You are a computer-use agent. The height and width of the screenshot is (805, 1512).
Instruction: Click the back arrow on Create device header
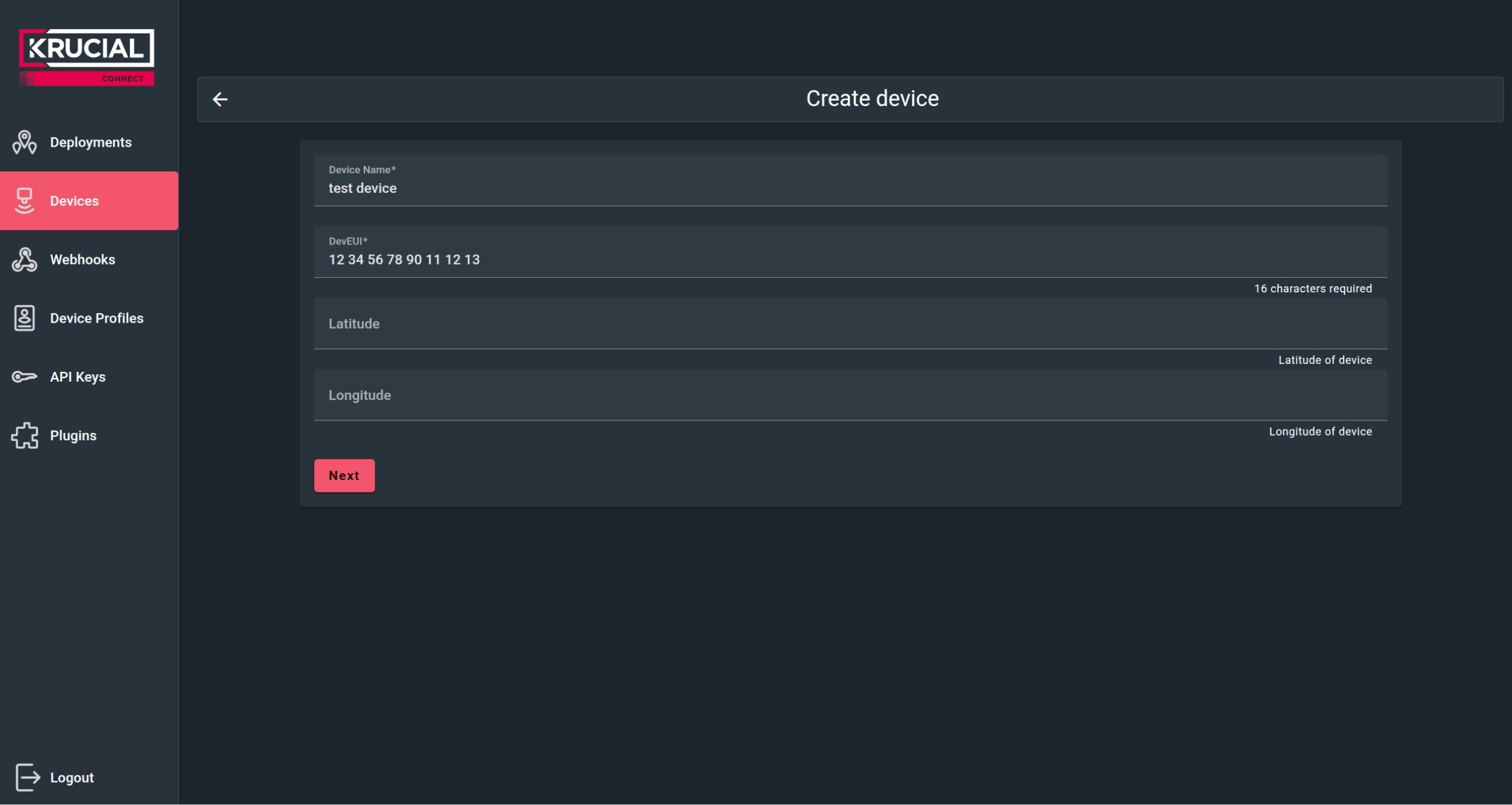click(x=220, y=98)
